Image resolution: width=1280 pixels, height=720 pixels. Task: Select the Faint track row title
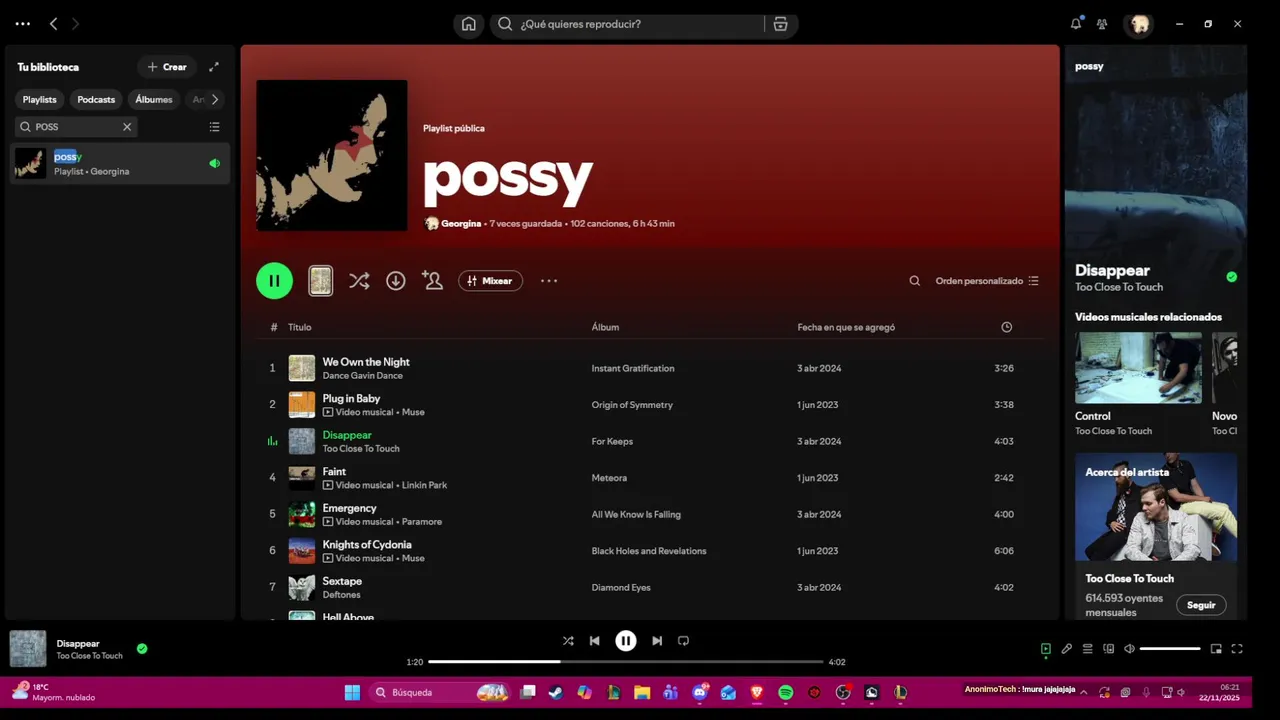[334, 471]
